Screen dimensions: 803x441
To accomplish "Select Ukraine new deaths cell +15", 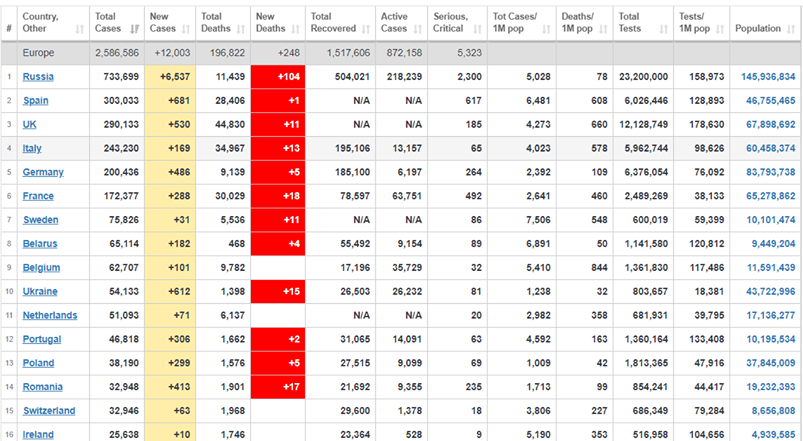I will coord(278,291).
